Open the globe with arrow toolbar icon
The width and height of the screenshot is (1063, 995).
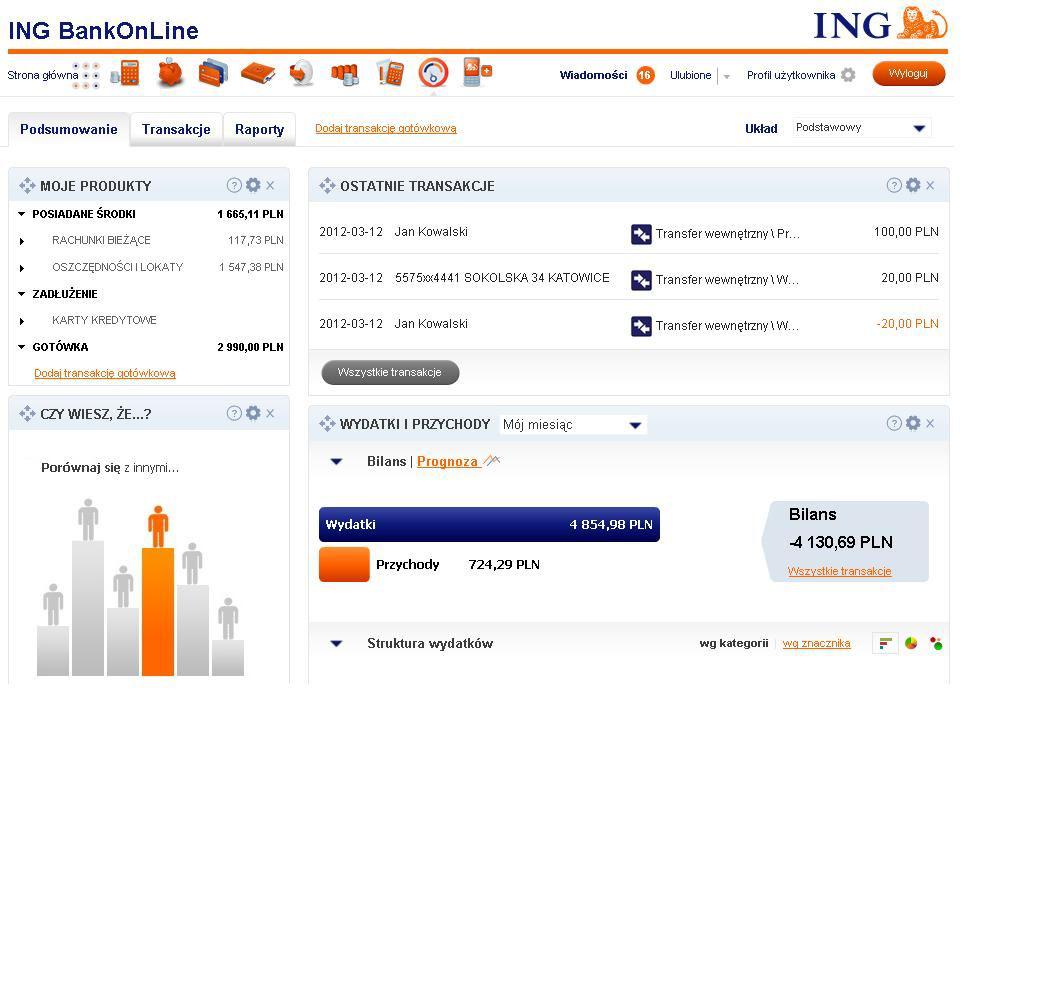pyautogui.click(x=302, y=73)
